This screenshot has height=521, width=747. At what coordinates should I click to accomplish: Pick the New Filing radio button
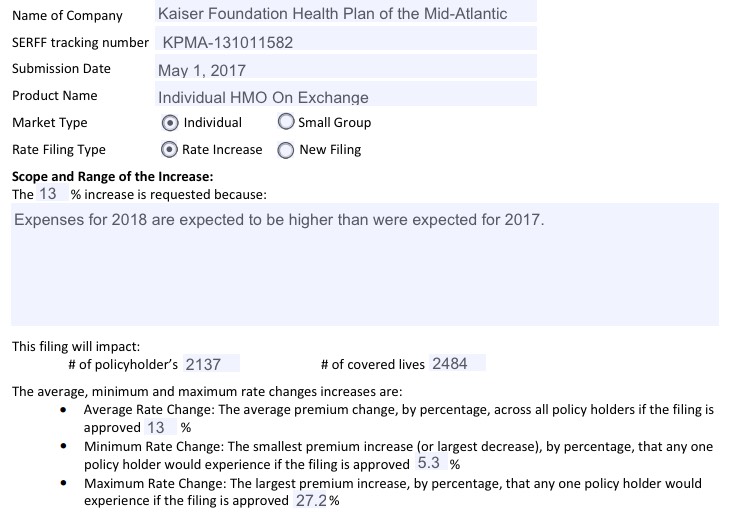coord(286,150)
